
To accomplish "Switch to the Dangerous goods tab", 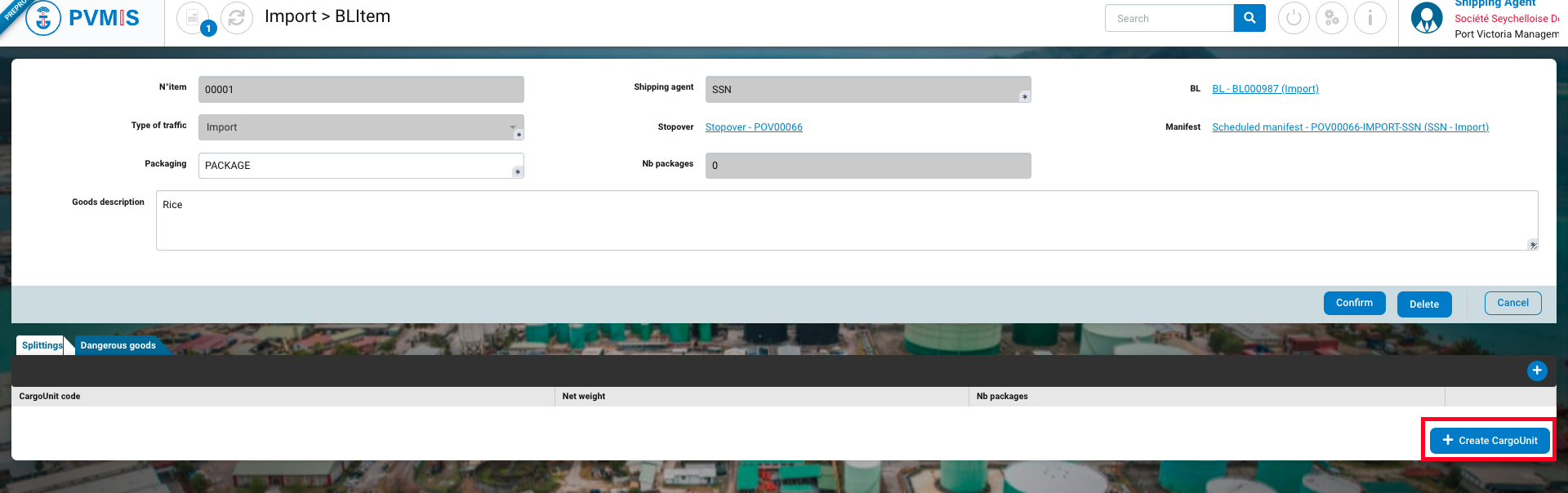I will click(x=118, y=345).
